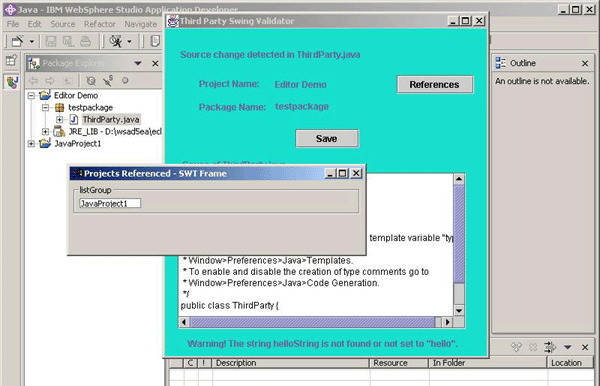Click the Up one level icon
Viewport: 600px width, 386px height.
coord(67,80)
